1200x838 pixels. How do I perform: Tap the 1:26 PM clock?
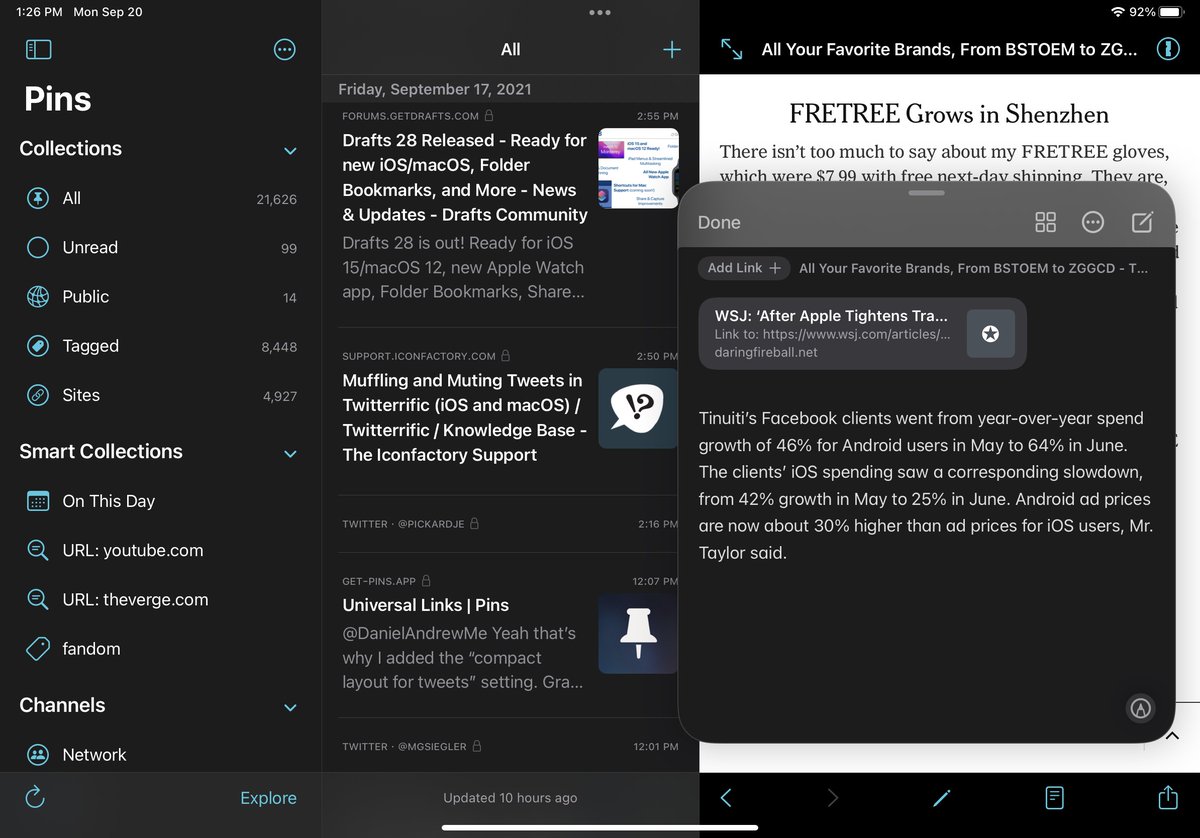click(39, 12)
